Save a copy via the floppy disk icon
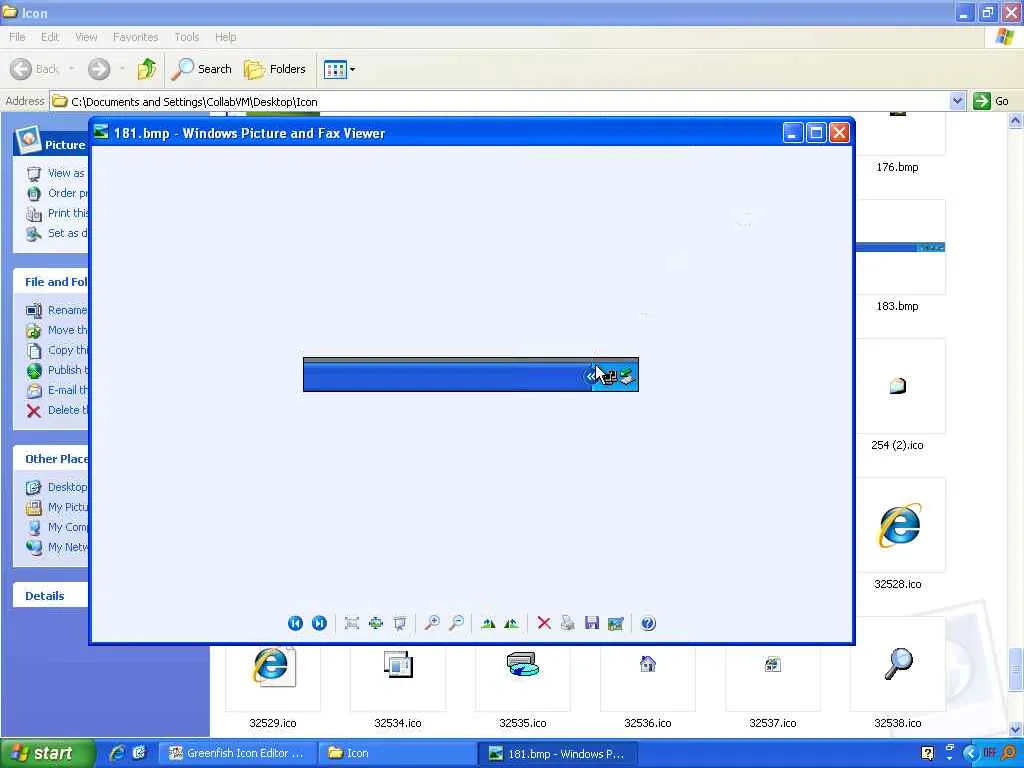 [x=592, y=623]
